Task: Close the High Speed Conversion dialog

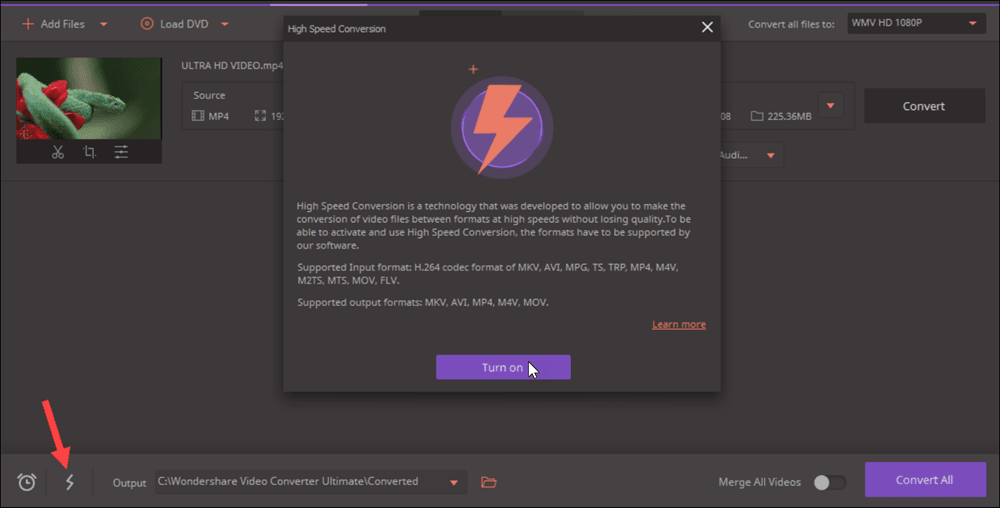Action: pos(707,27)
